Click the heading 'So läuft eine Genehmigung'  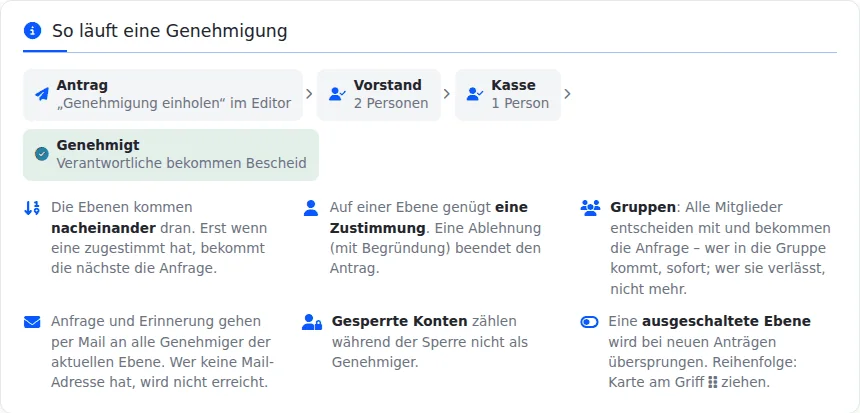[x=169, y=31]
